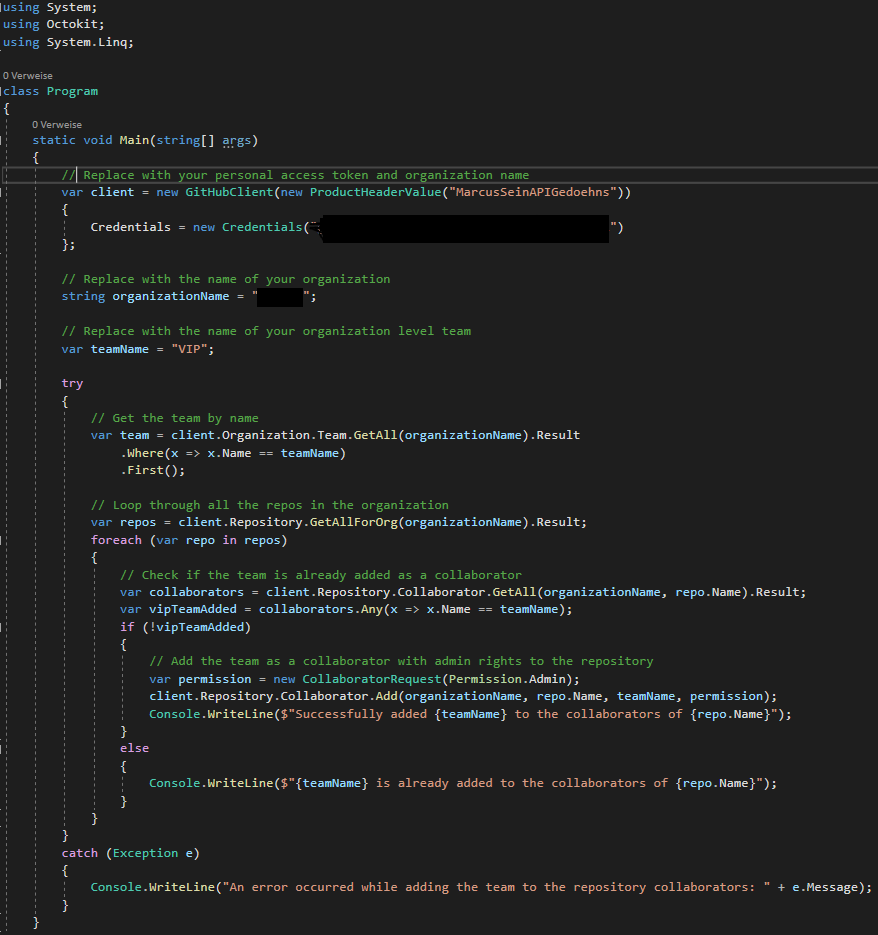
Task: Select the "VIP" string literal
Action: [x=189, y=349]
